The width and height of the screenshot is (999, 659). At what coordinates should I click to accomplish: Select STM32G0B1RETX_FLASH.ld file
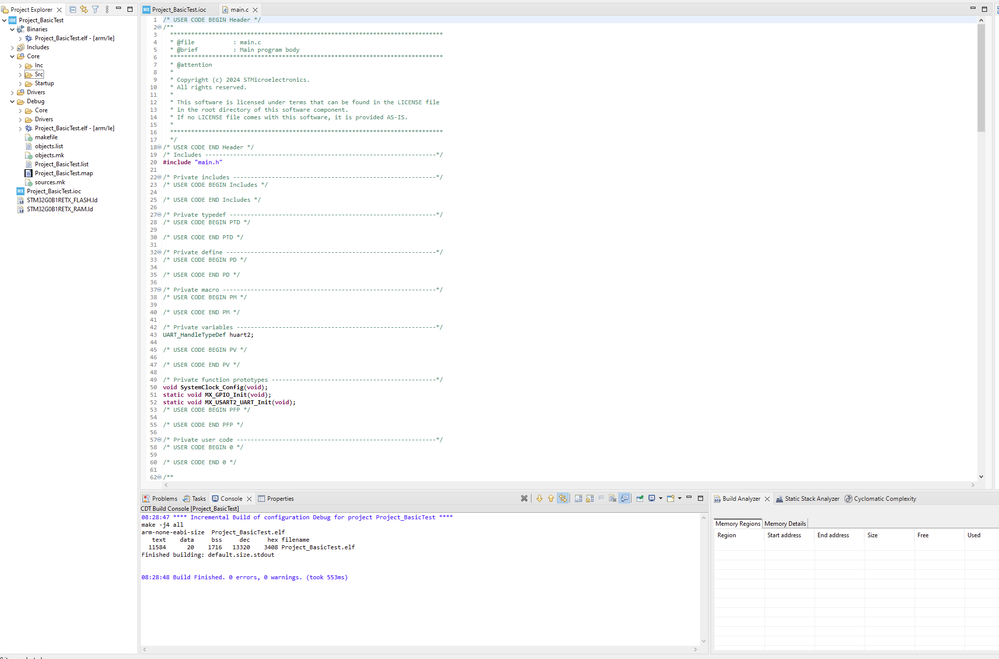pos(62,200)
